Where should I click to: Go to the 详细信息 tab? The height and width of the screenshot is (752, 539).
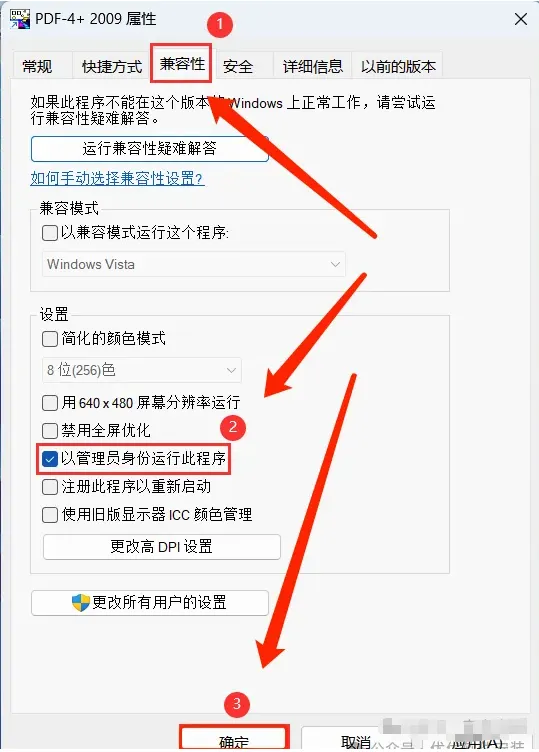tap(313, 66)
